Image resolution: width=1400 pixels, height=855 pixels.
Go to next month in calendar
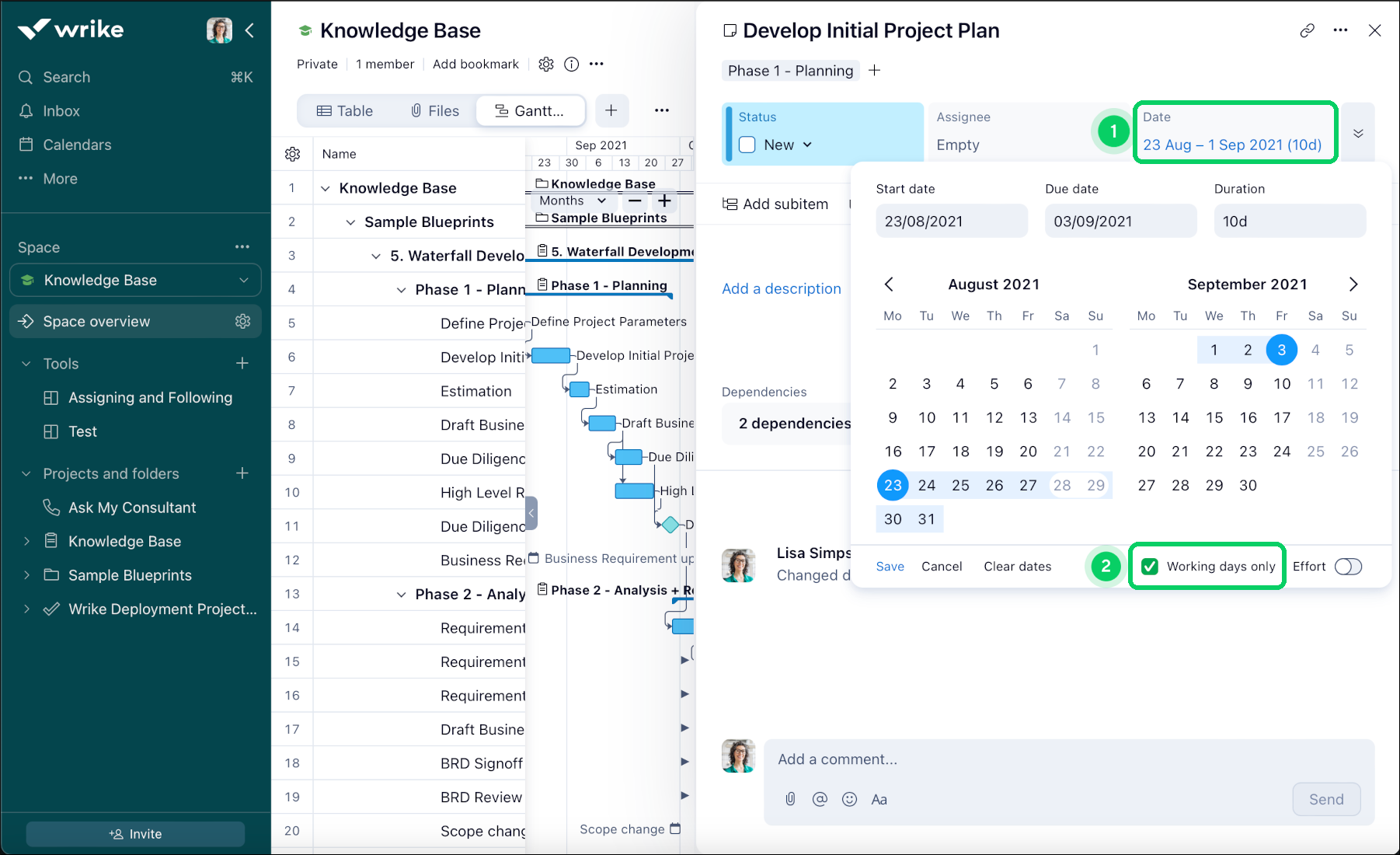(x=1353, y=284)
